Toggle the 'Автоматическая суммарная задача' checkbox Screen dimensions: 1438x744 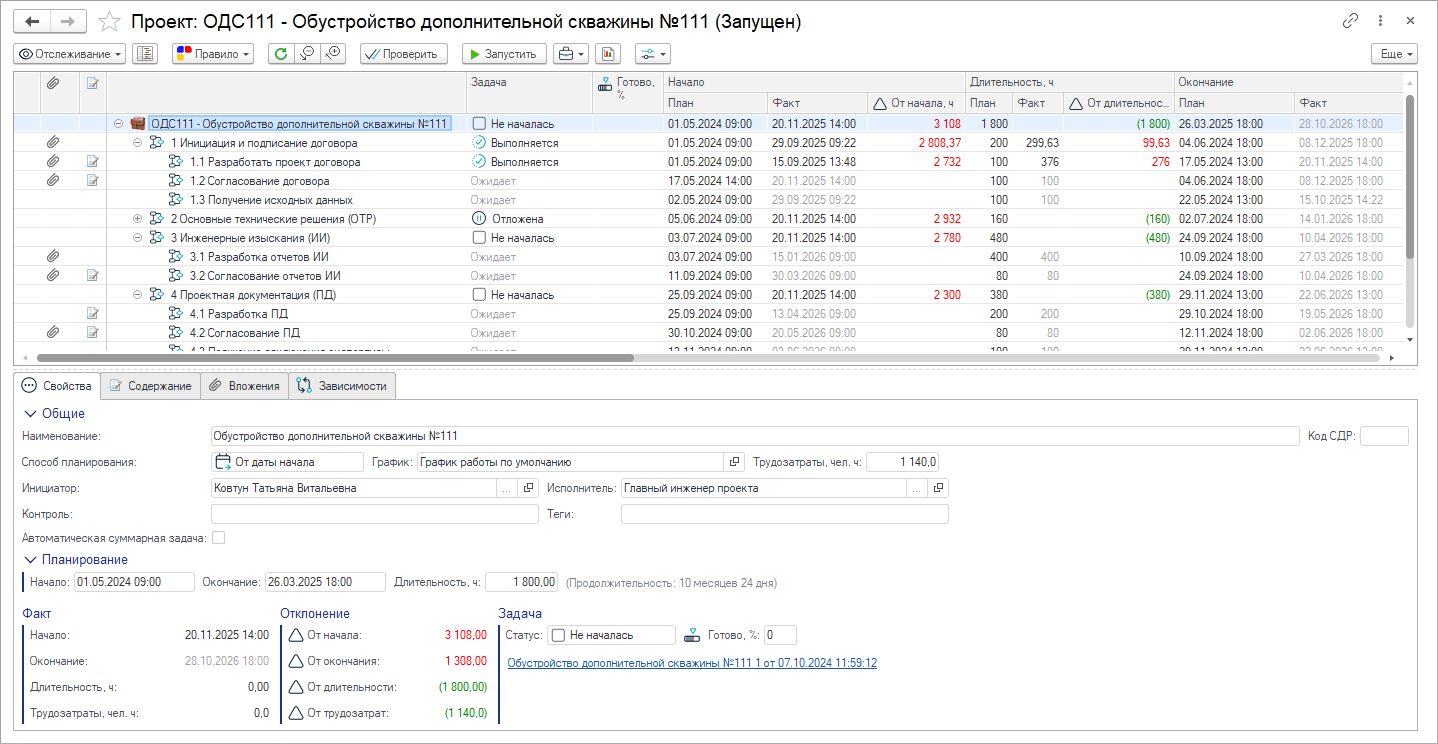(x=218, y=538)
